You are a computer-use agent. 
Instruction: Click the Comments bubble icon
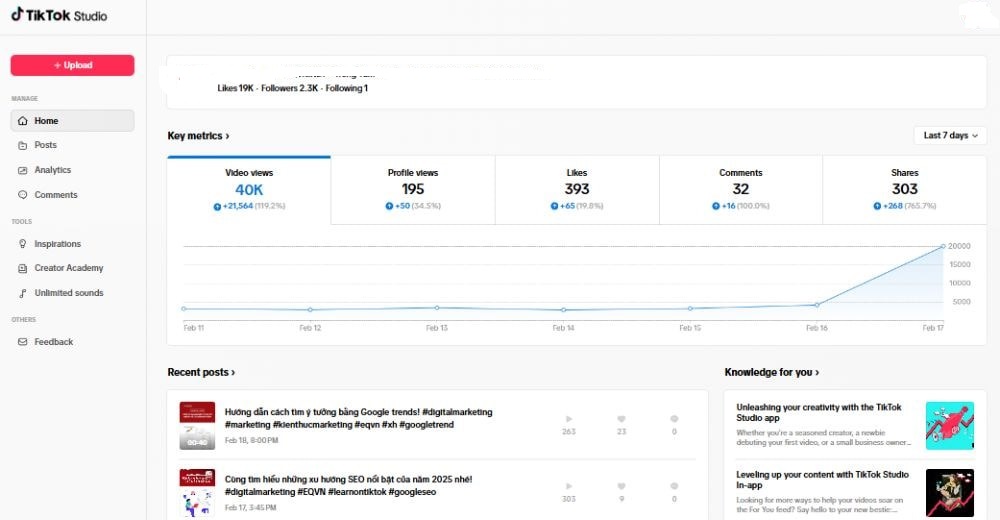coord(23,195)
